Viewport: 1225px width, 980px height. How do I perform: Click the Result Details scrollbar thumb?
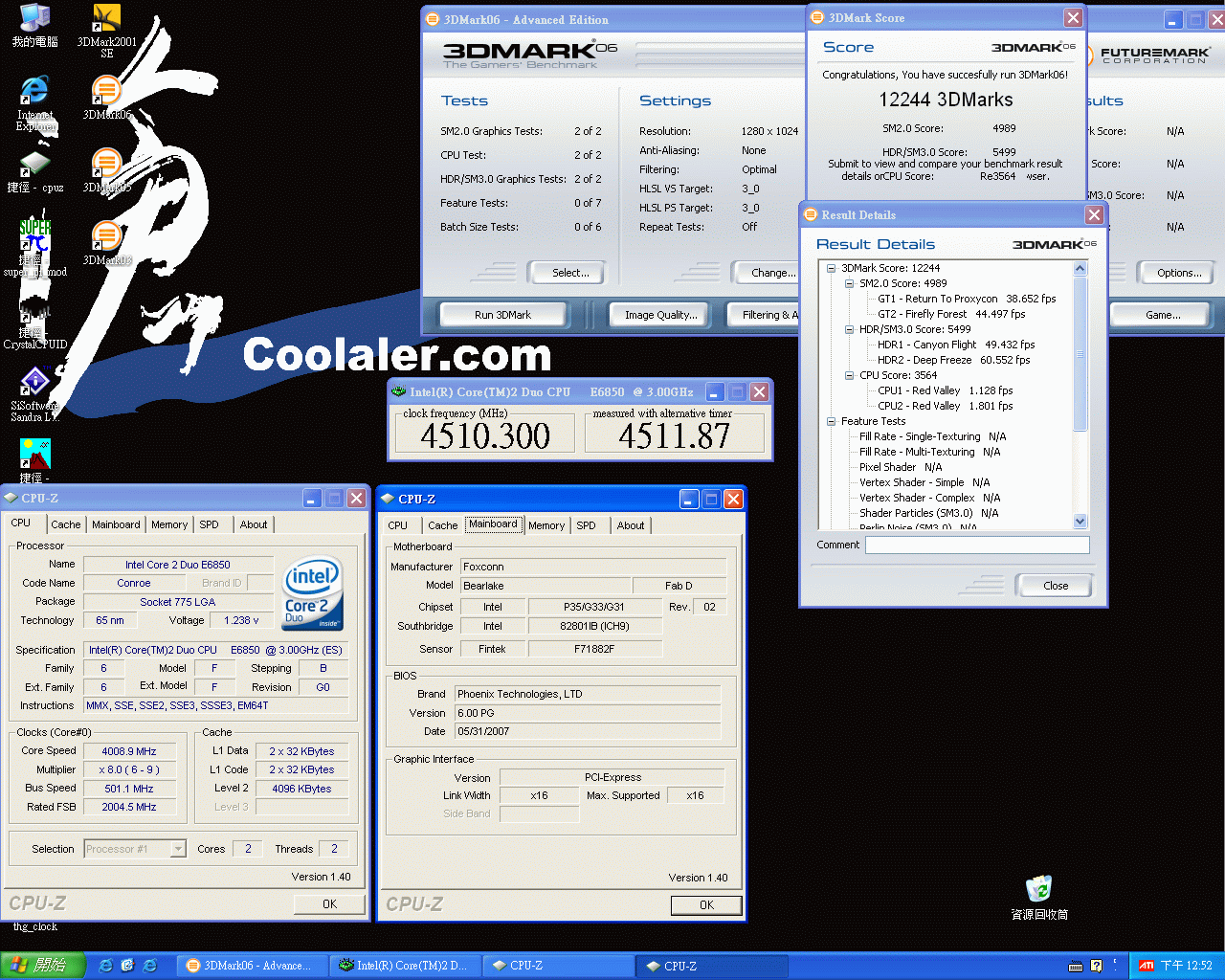click(x=1080, y=354)
